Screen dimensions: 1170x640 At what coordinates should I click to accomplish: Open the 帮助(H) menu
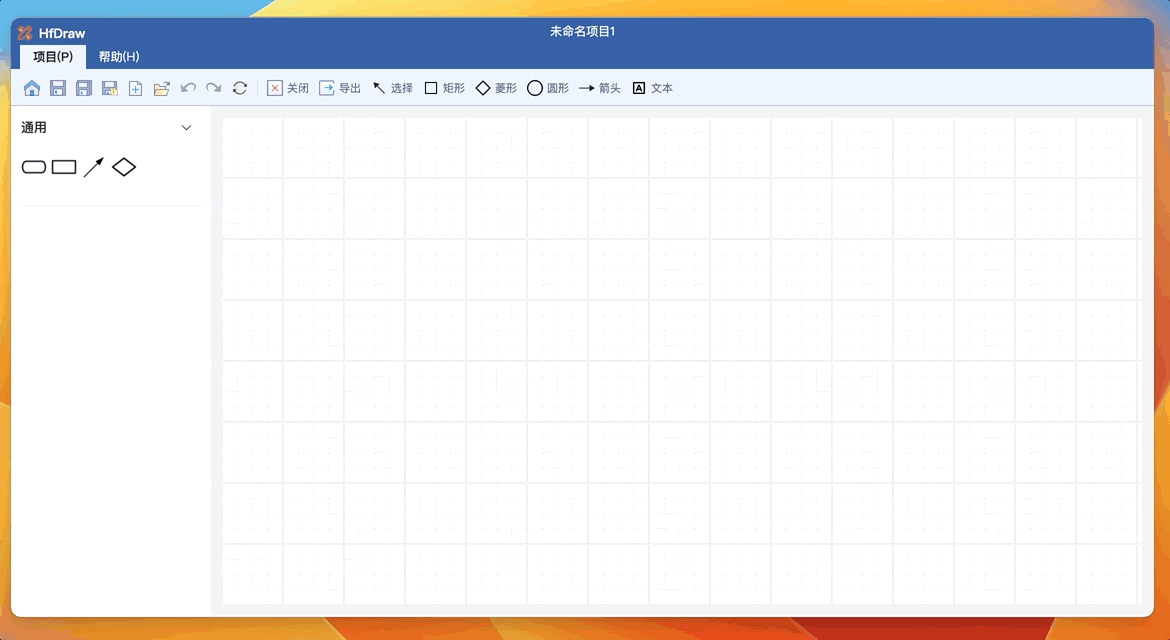coord(118,56)
